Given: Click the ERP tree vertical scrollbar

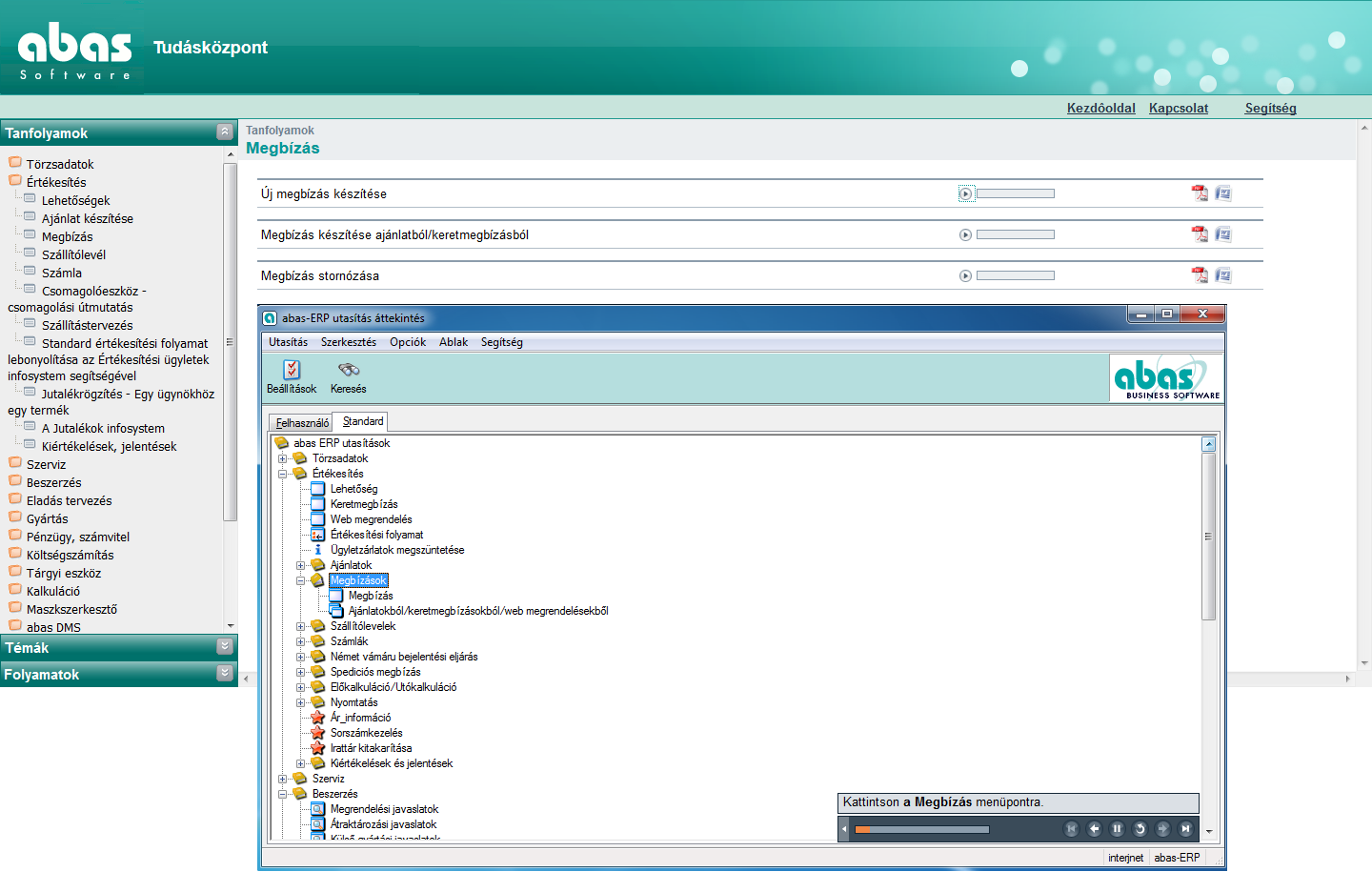Looking at the screenshot, I should tap(1208, 537).
